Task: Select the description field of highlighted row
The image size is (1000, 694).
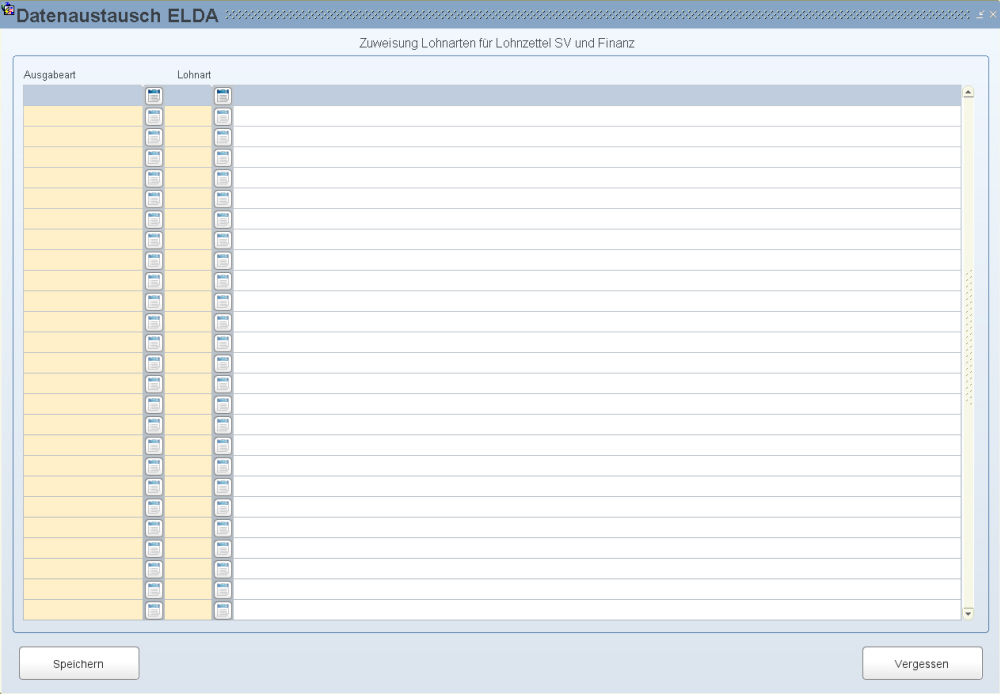Action: tap(597, 96)
